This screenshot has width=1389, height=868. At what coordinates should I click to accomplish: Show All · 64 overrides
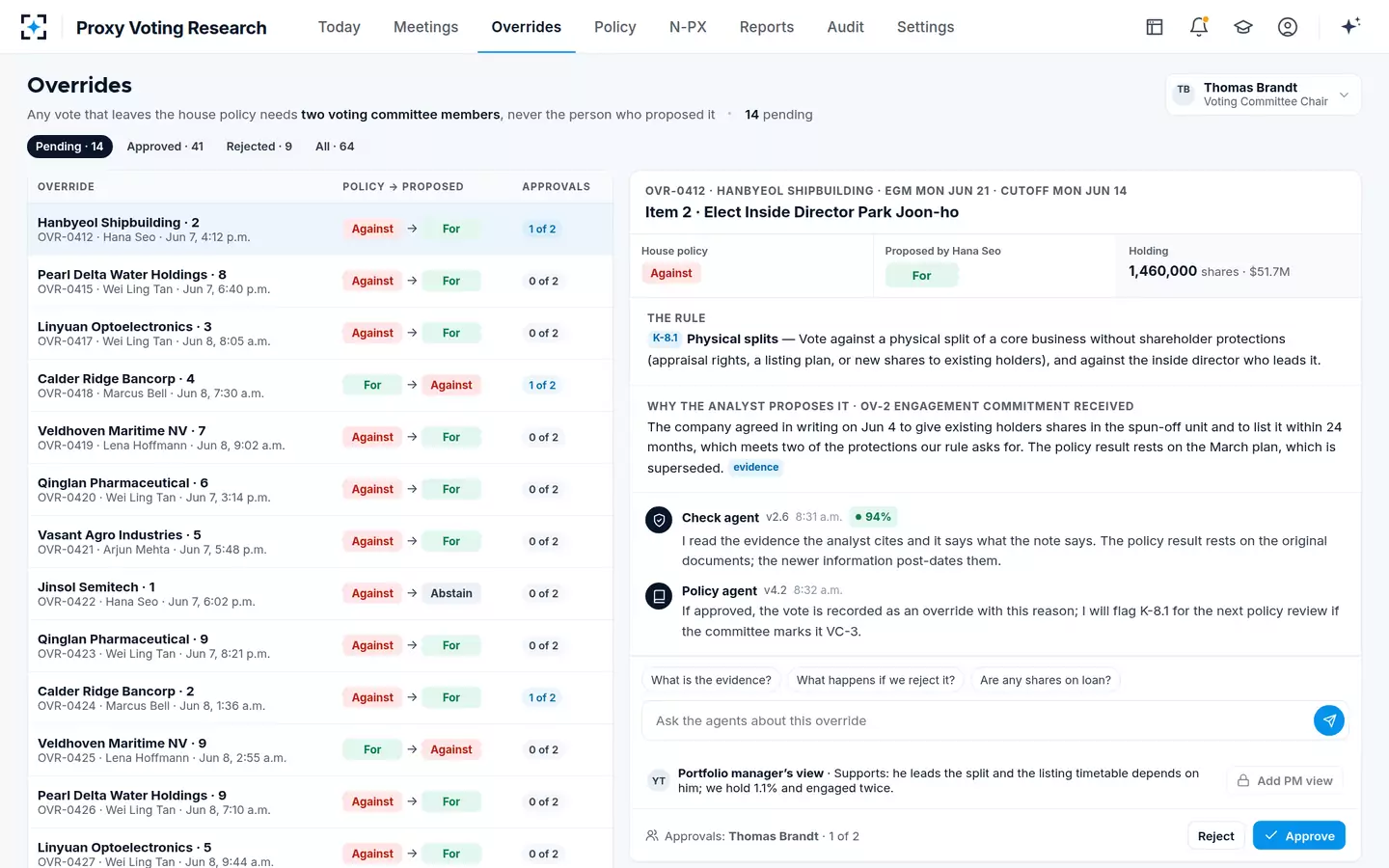335,147
